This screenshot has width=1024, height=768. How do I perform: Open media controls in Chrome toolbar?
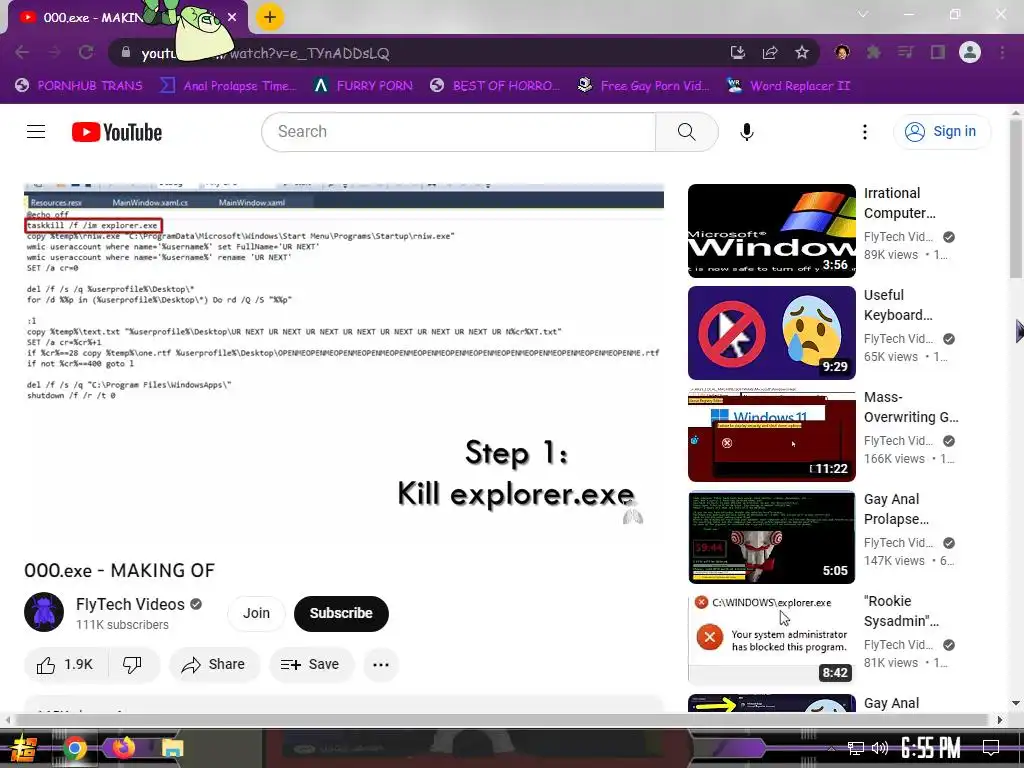click(905, 53)
